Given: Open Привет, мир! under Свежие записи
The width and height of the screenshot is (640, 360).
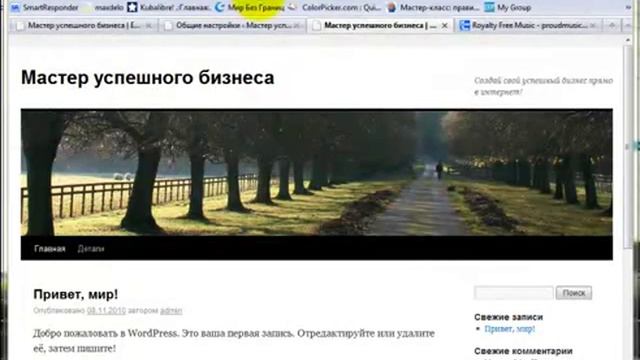Looking at the screenshot, I should pos(510,329).
